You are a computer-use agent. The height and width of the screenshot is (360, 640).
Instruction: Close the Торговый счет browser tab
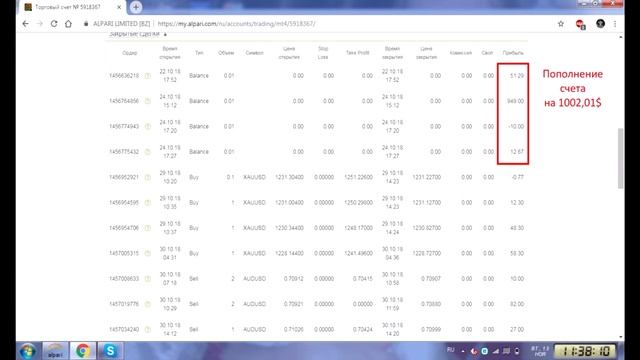pos(119,7)
